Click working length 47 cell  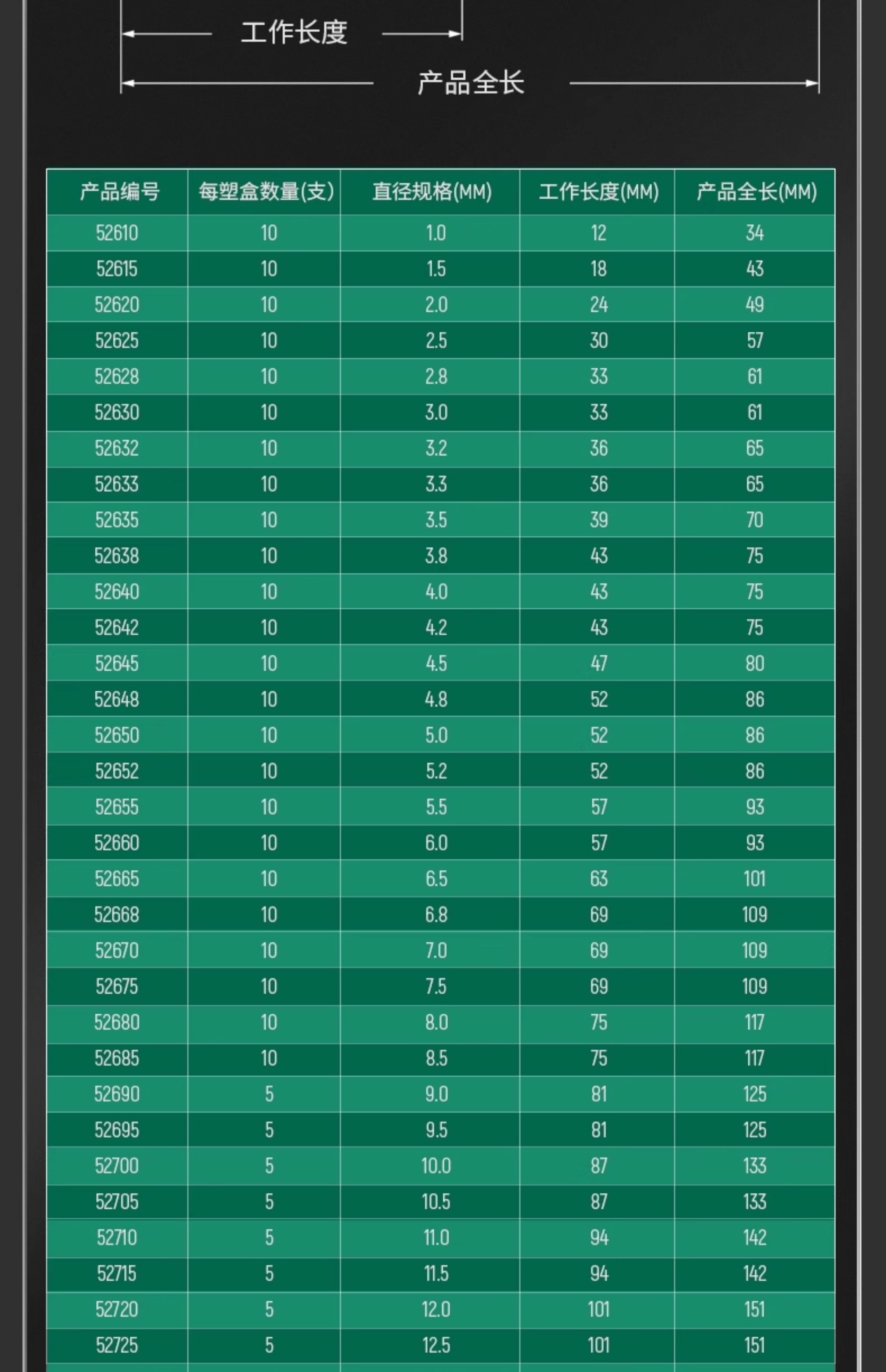pos(598,663)
